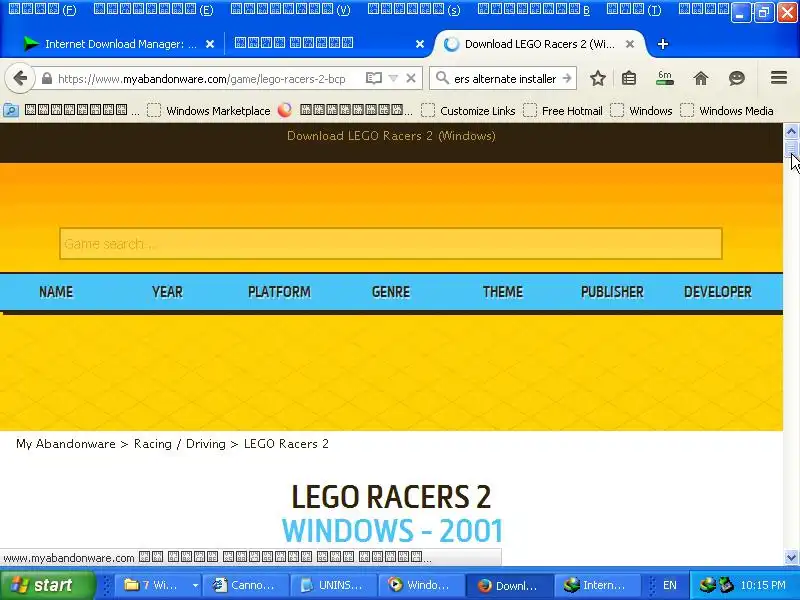Open reader view icon in address bar
The image size is (800, 600).
tap(373, 79)
